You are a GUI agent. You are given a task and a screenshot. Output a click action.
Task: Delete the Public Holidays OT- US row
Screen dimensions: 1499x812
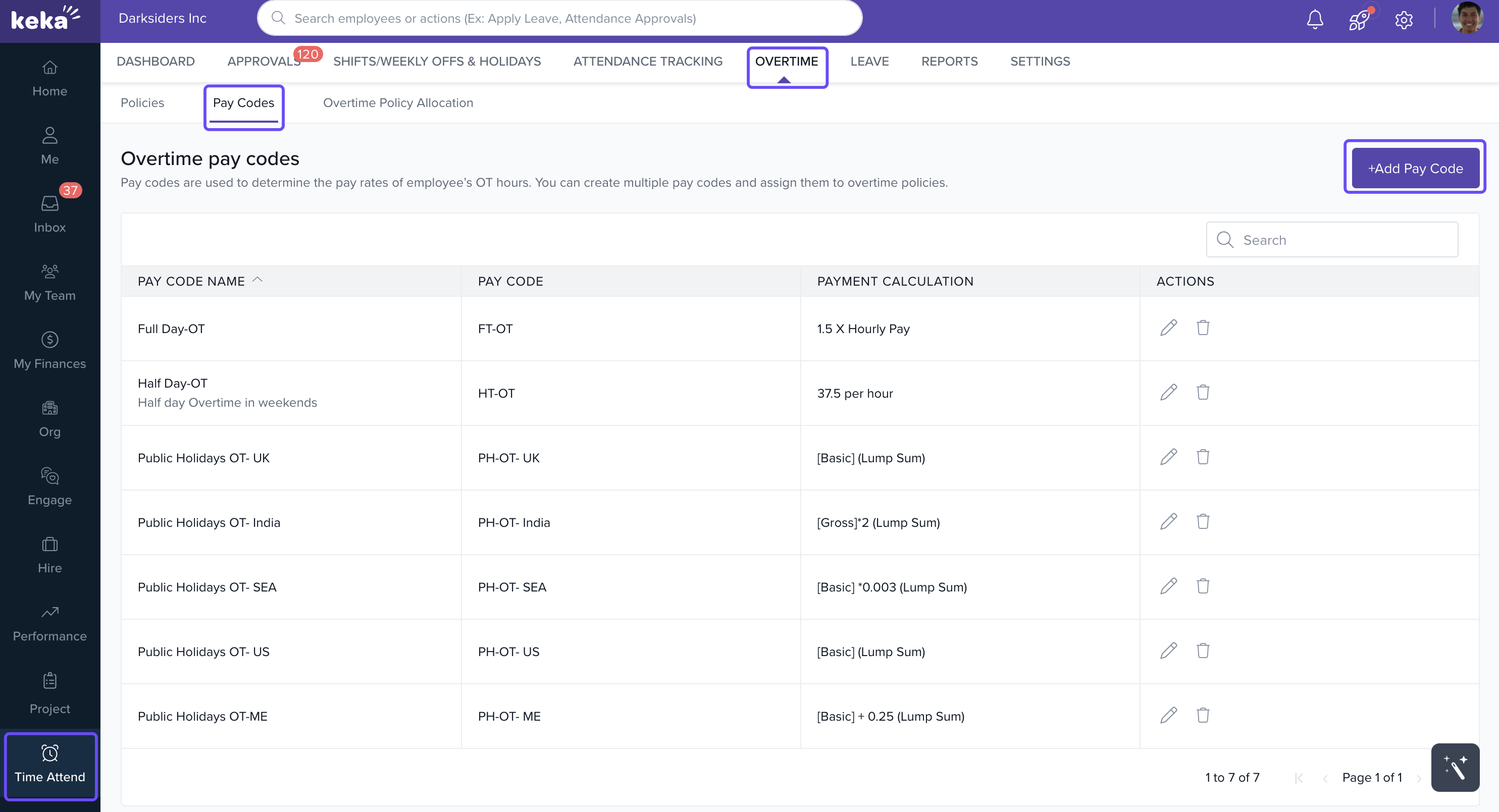[x=1203, y=651]
